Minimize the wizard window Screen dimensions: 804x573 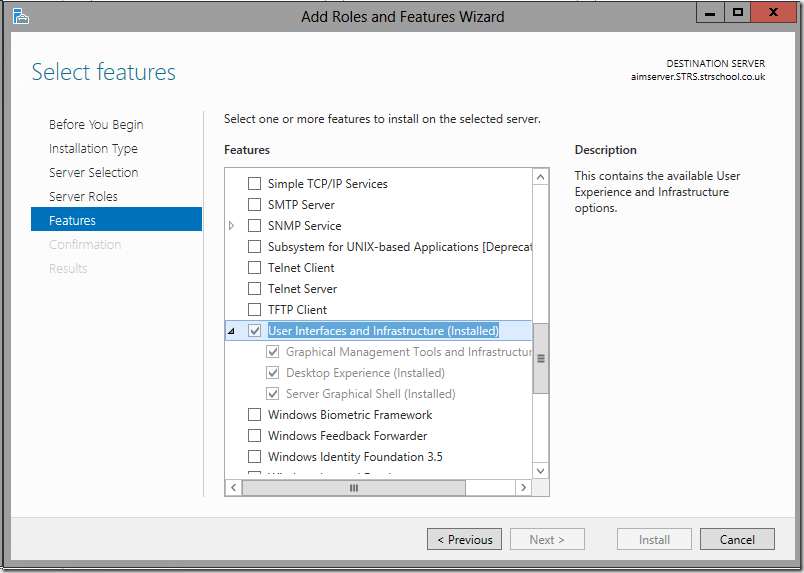(x=710, y=13)
